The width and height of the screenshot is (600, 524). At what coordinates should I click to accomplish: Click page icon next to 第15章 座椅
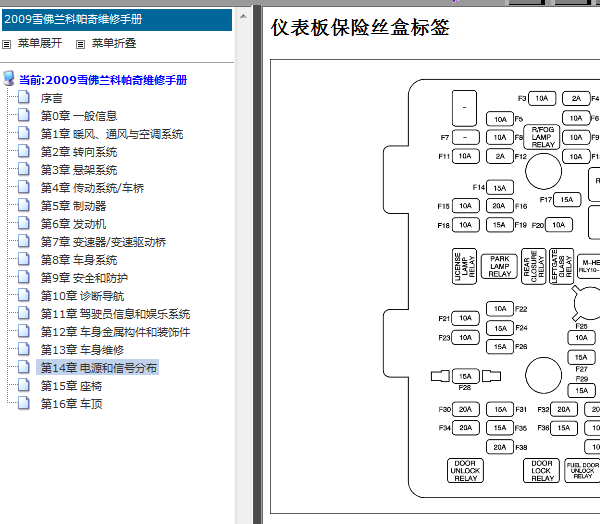(x=24, y=385)
